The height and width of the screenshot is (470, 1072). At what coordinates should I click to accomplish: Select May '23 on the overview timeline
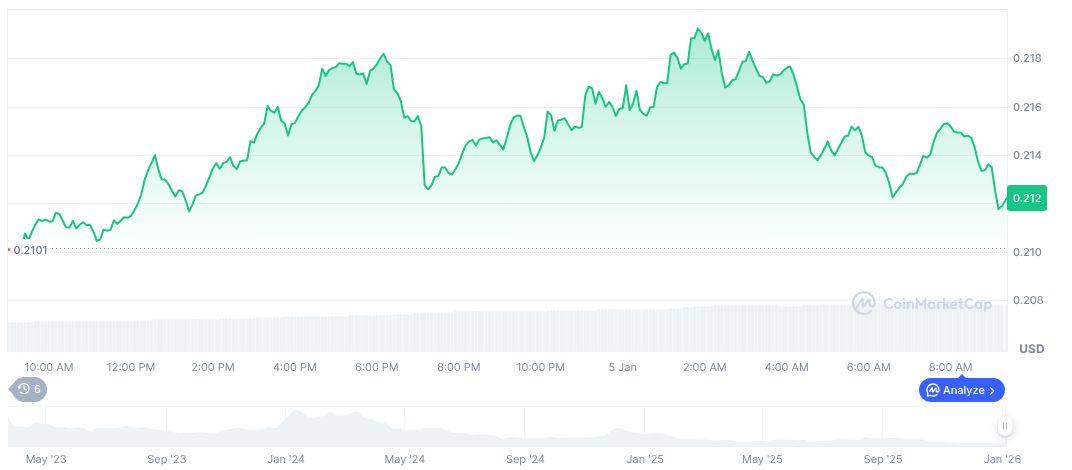click(46, 459)
